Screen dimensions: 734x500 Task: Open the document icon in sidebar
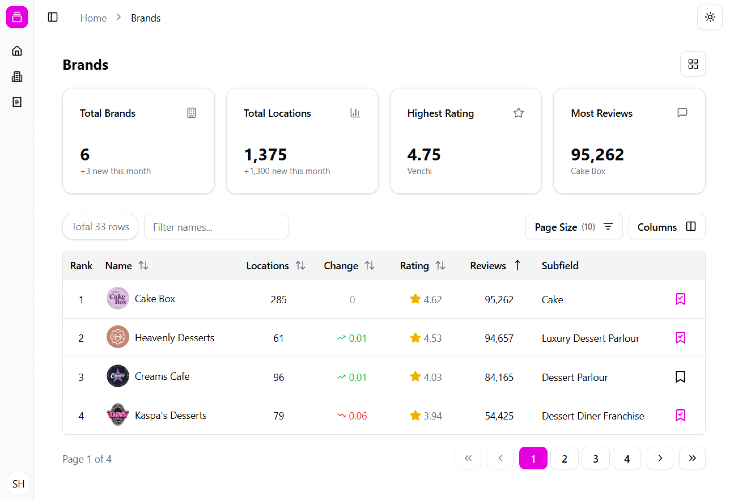click(x=17, y=102)
